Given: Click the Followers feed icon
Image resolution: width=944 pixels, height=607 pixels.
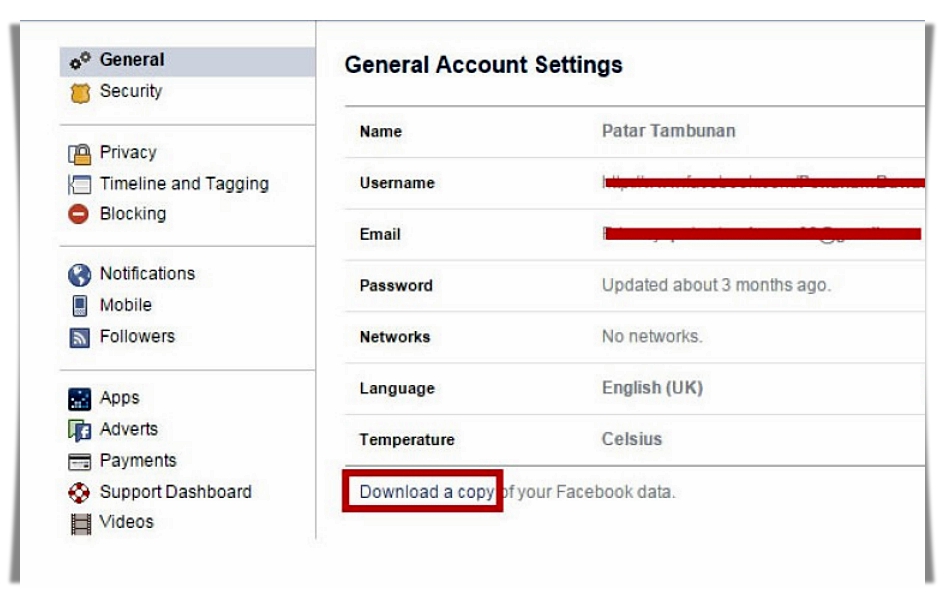Looking at the screenshot, I should [x=80, y=338].
